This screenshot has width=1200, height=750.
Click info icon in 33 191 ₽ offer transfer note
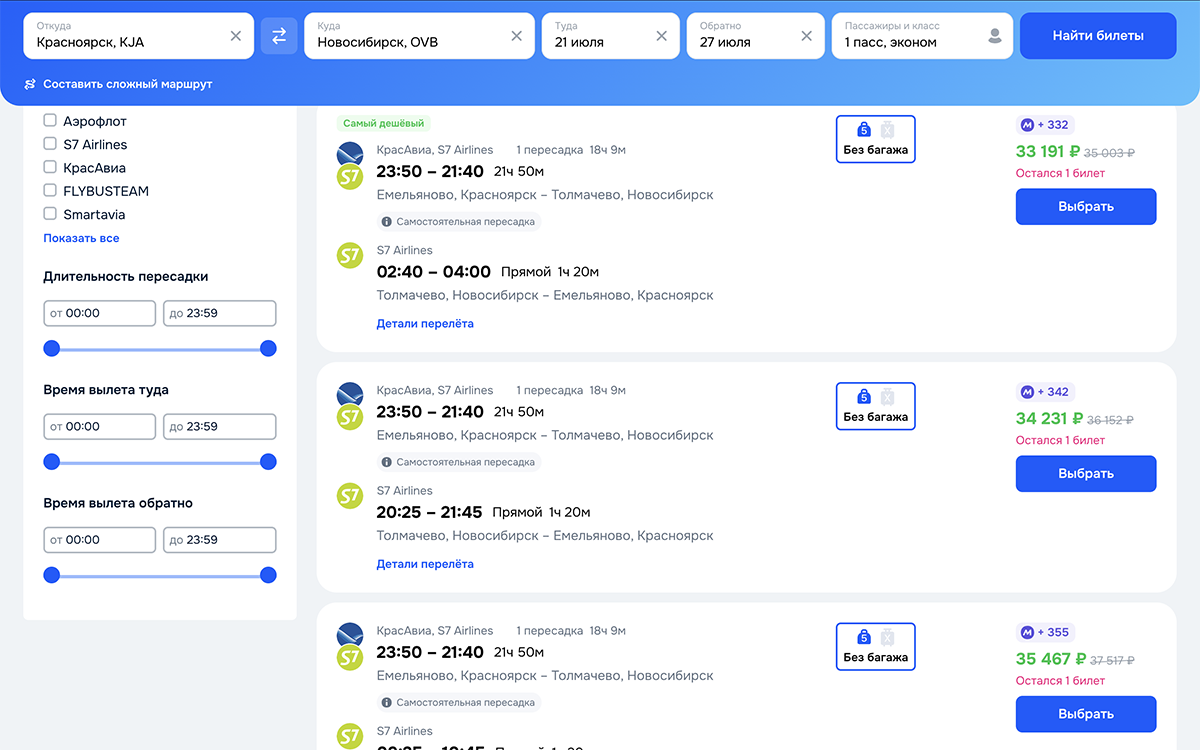pos(387,222)
